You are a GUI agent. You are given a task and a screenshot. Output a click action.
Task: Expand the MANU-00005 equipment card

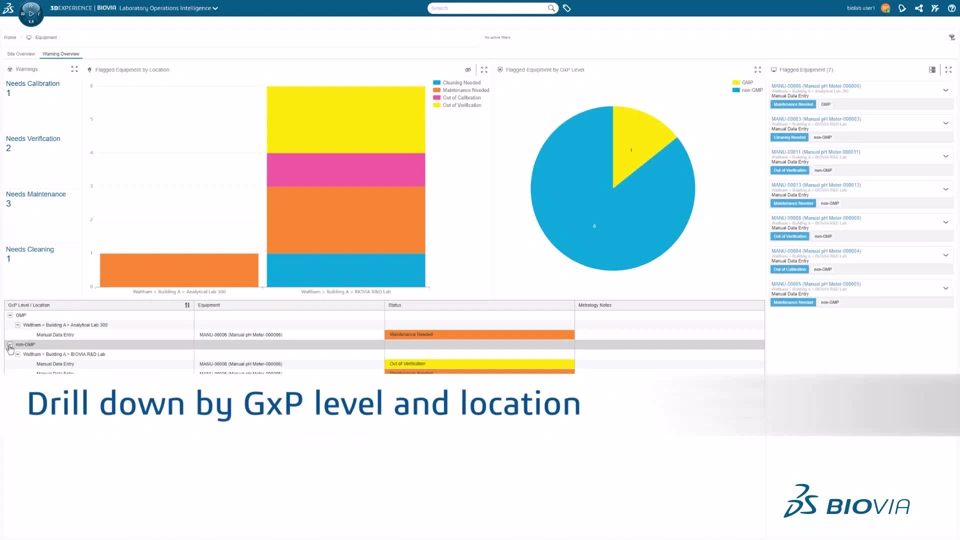click(945, 288)
